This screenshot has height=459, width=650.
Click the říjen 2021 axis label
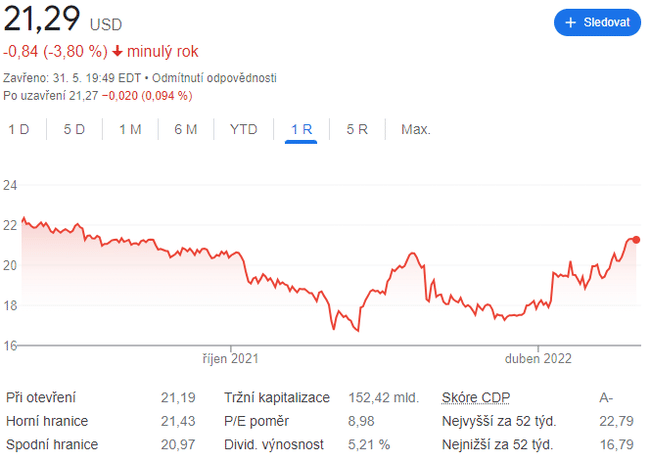click(x=231, y=358)
